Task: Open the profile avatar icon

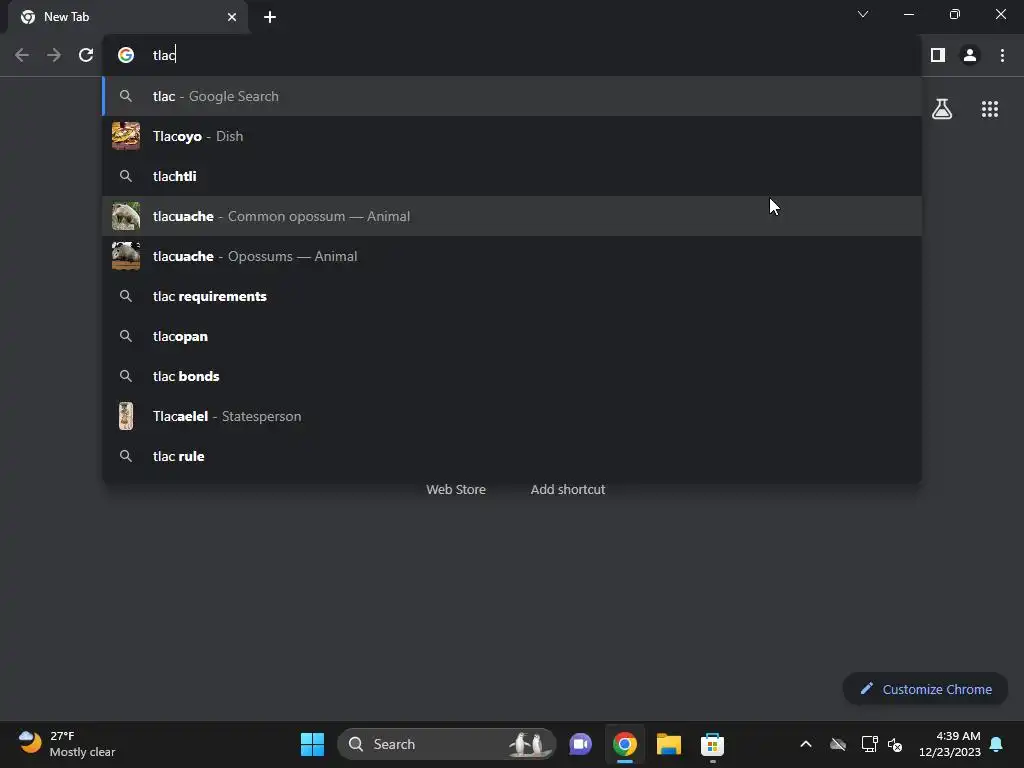Action: pyautogui.click(x=970, y=56)
